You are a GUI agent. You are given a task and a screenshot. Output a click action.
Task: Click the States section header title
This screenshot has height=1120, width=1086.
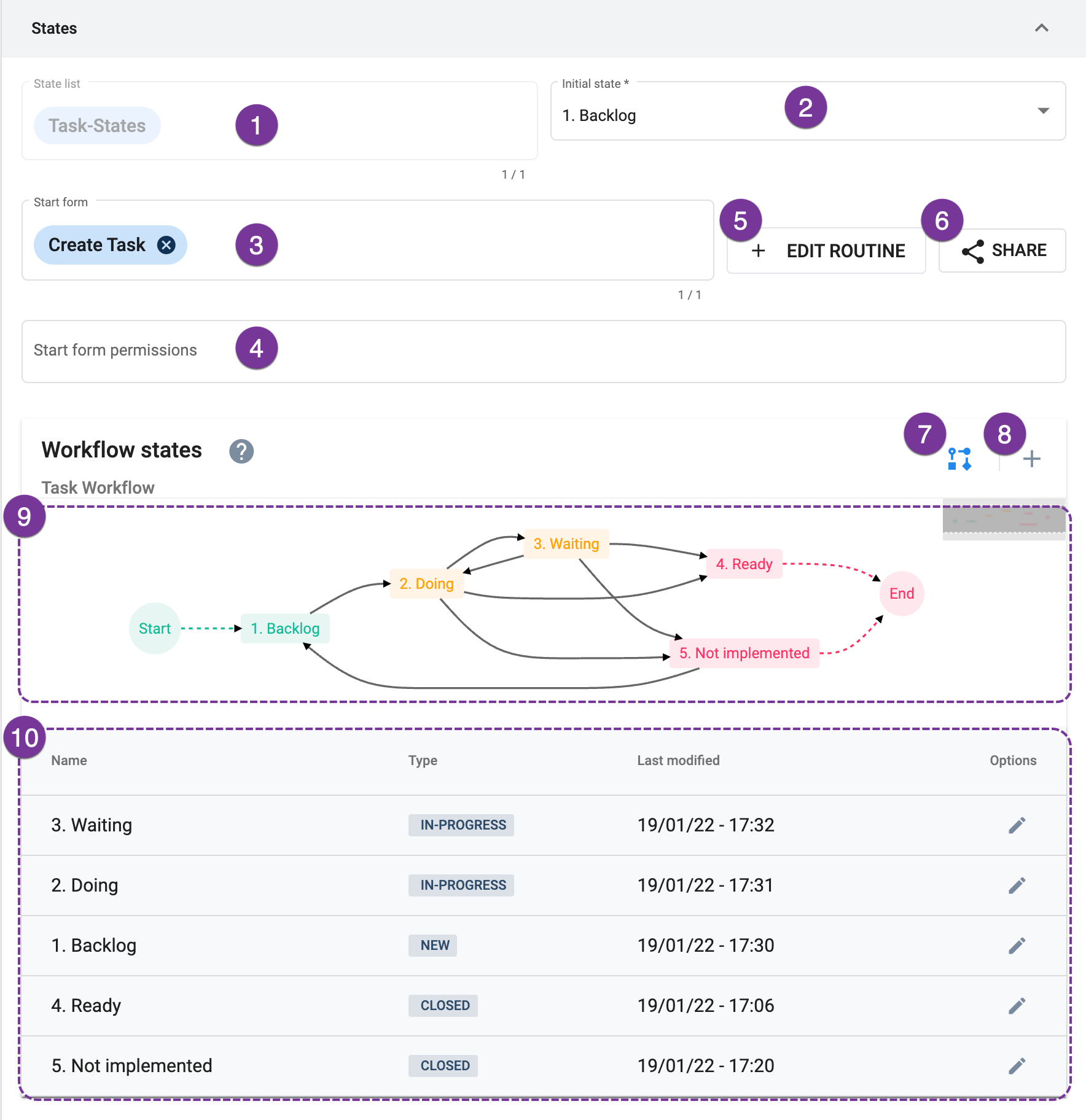pyautogui.click(x=54, y=28)
